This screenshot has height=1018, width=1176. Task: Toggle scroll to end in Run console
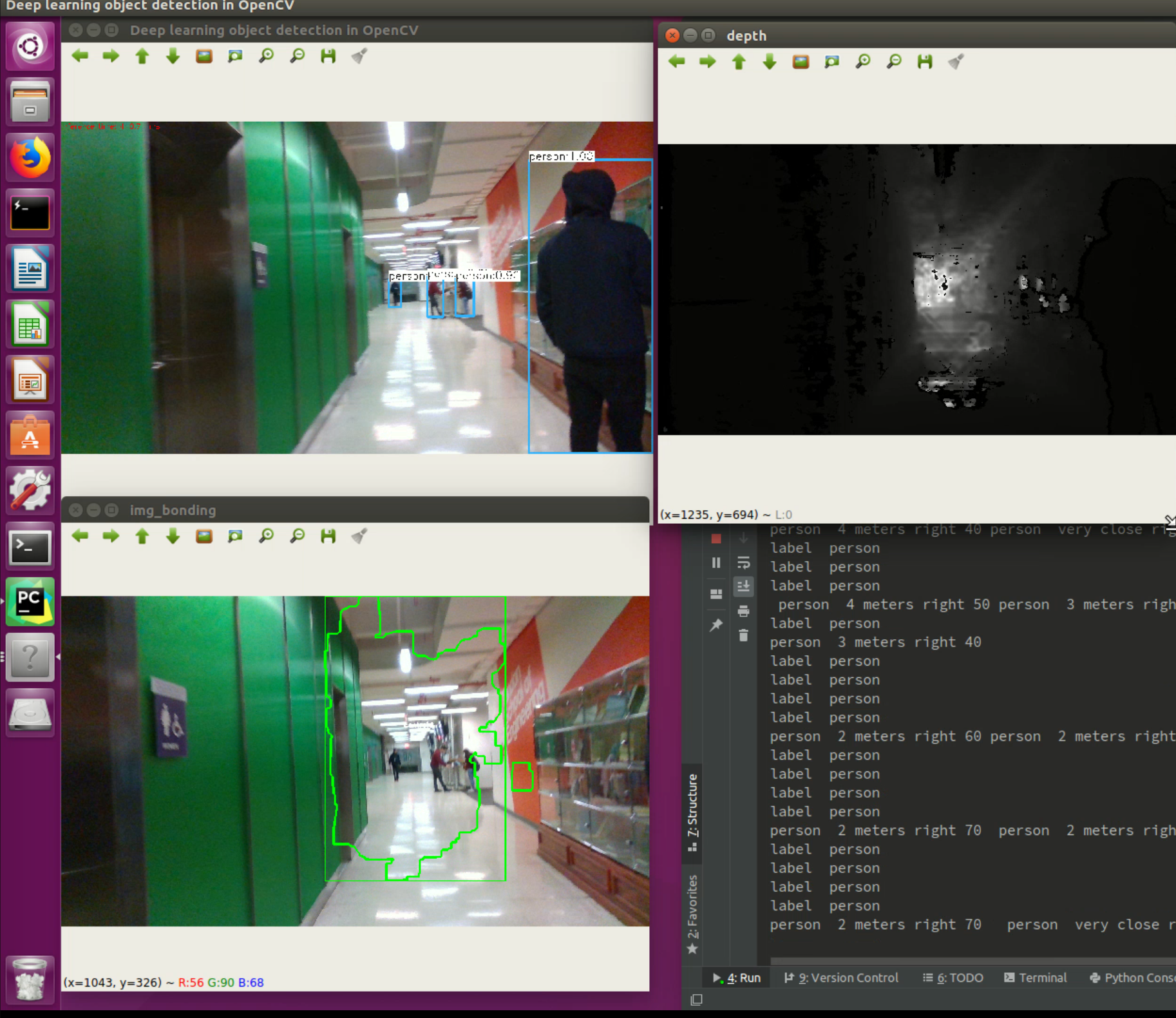(743, 586)
